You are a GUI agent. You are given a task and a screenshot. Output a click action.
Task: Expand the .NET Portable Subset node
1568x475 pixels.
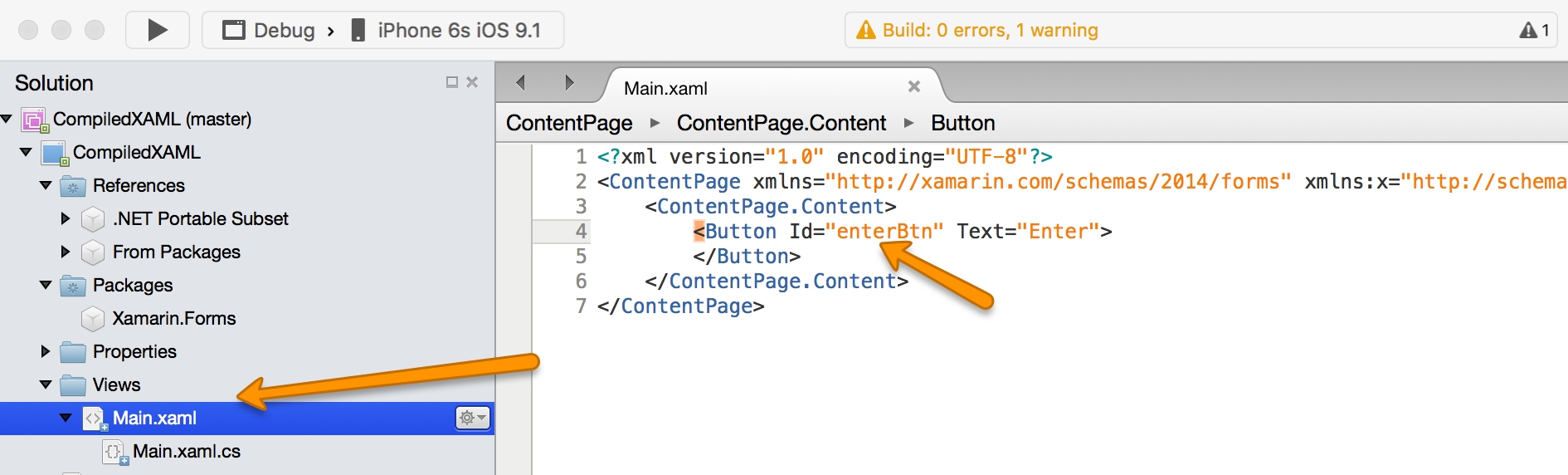click(x=66, y=218)
